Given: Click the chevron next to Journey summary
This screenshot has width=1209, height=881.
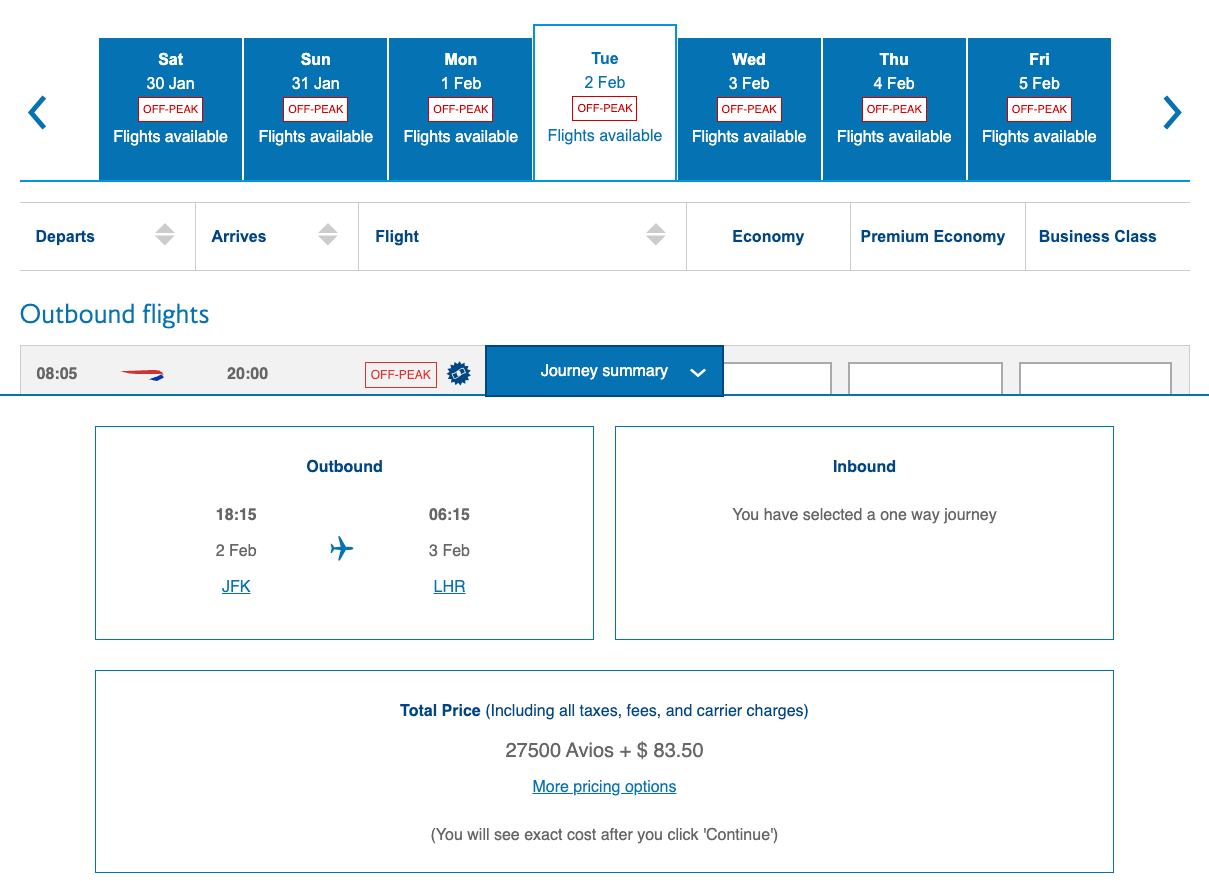Looking at the screenshot, I should [x=697, y=371].
